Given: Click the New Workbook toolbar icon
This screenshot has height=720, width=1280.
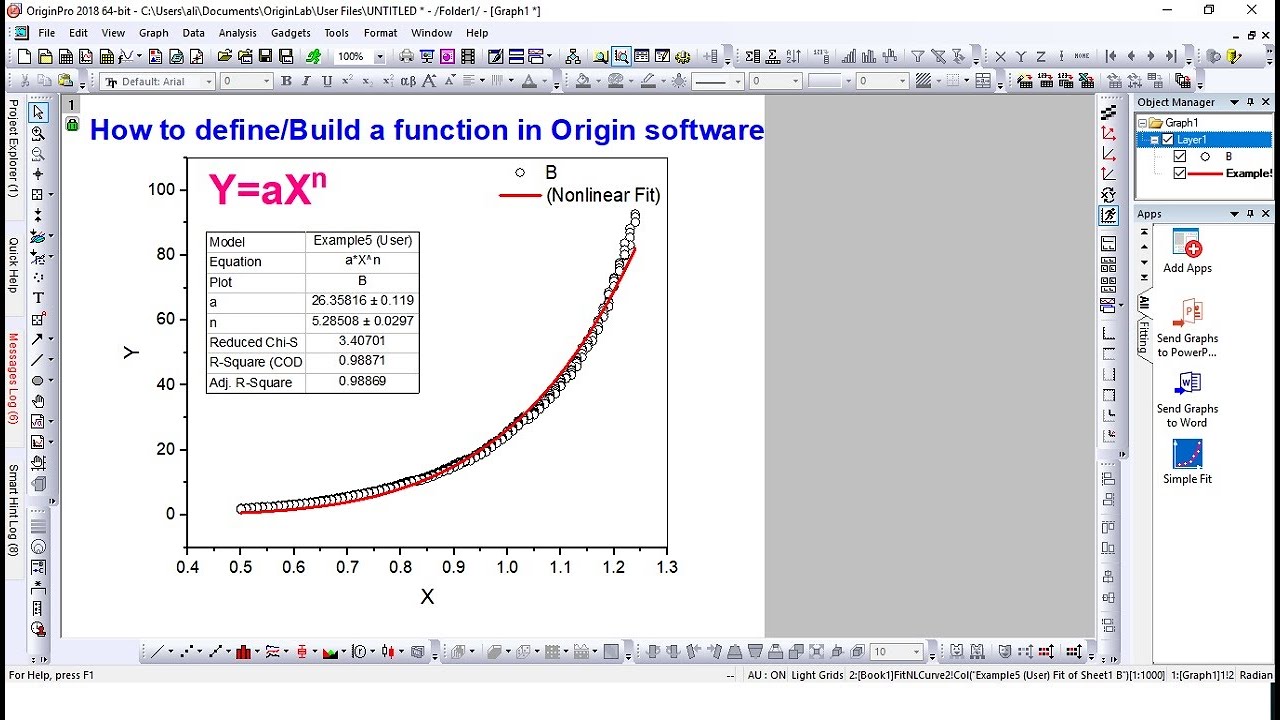Looking at the screenshot, I should pyautogui.click(x=65, y=57).
